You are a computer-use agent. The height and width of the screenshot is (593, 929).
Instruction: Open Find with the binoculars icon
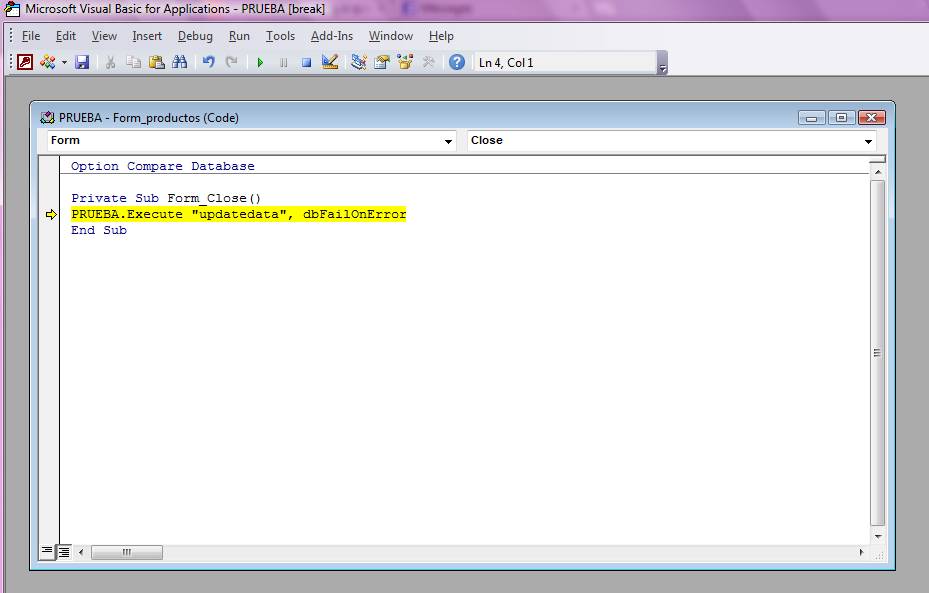coord(180,62)
